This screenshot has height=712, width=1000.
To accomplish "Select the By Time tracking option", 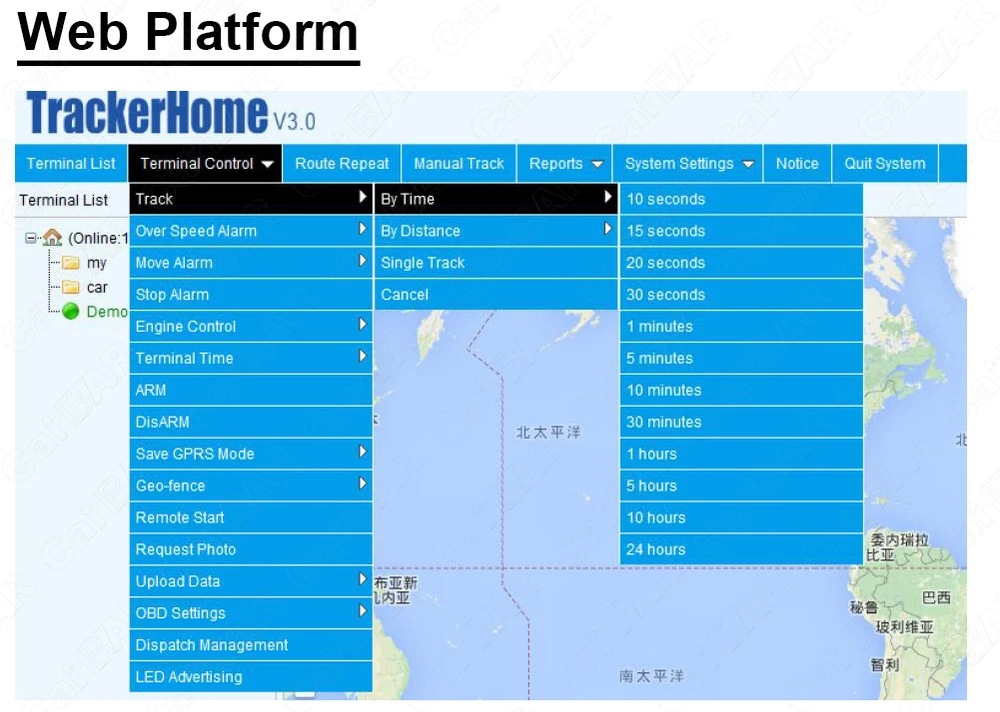I will (496, 199).
